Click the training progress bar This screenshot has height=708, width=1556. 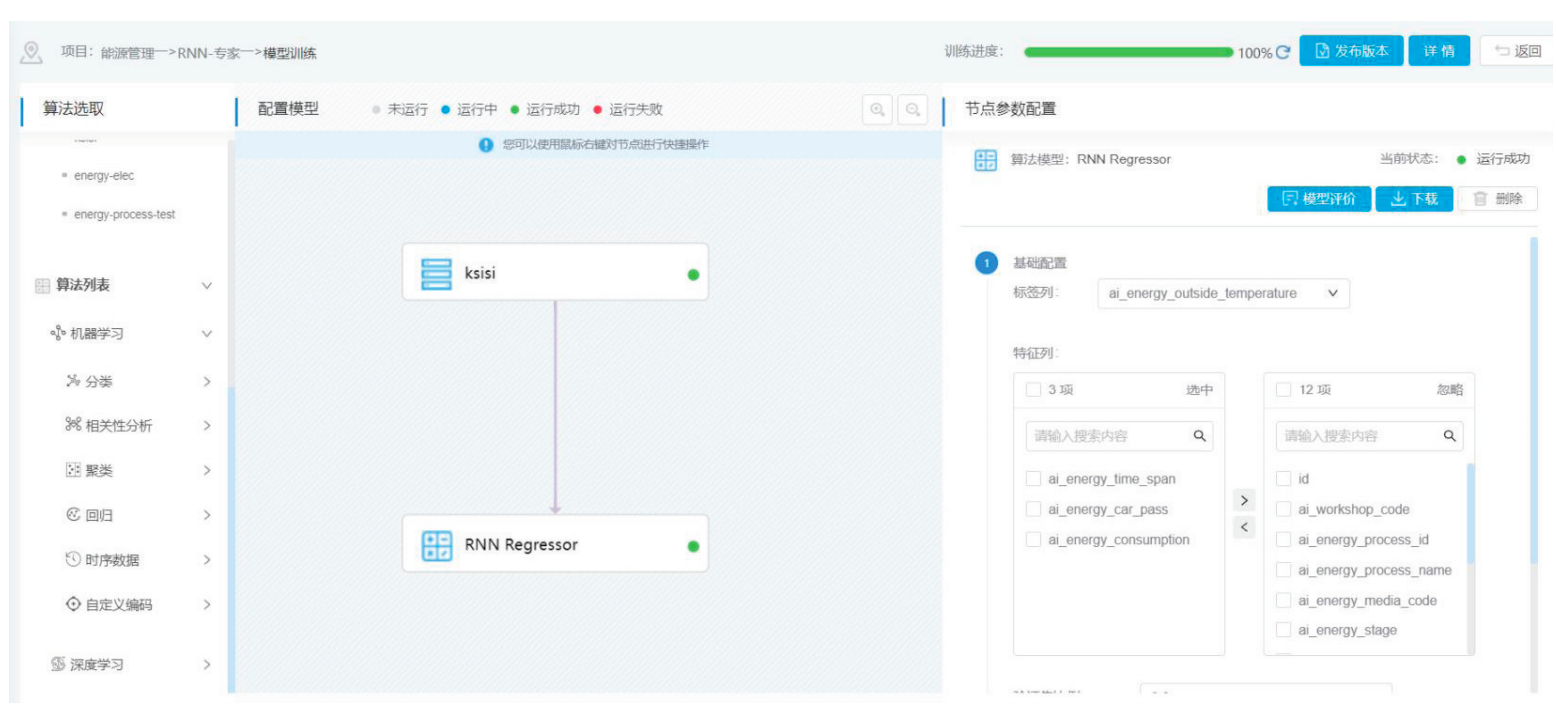pos(1128,52)
